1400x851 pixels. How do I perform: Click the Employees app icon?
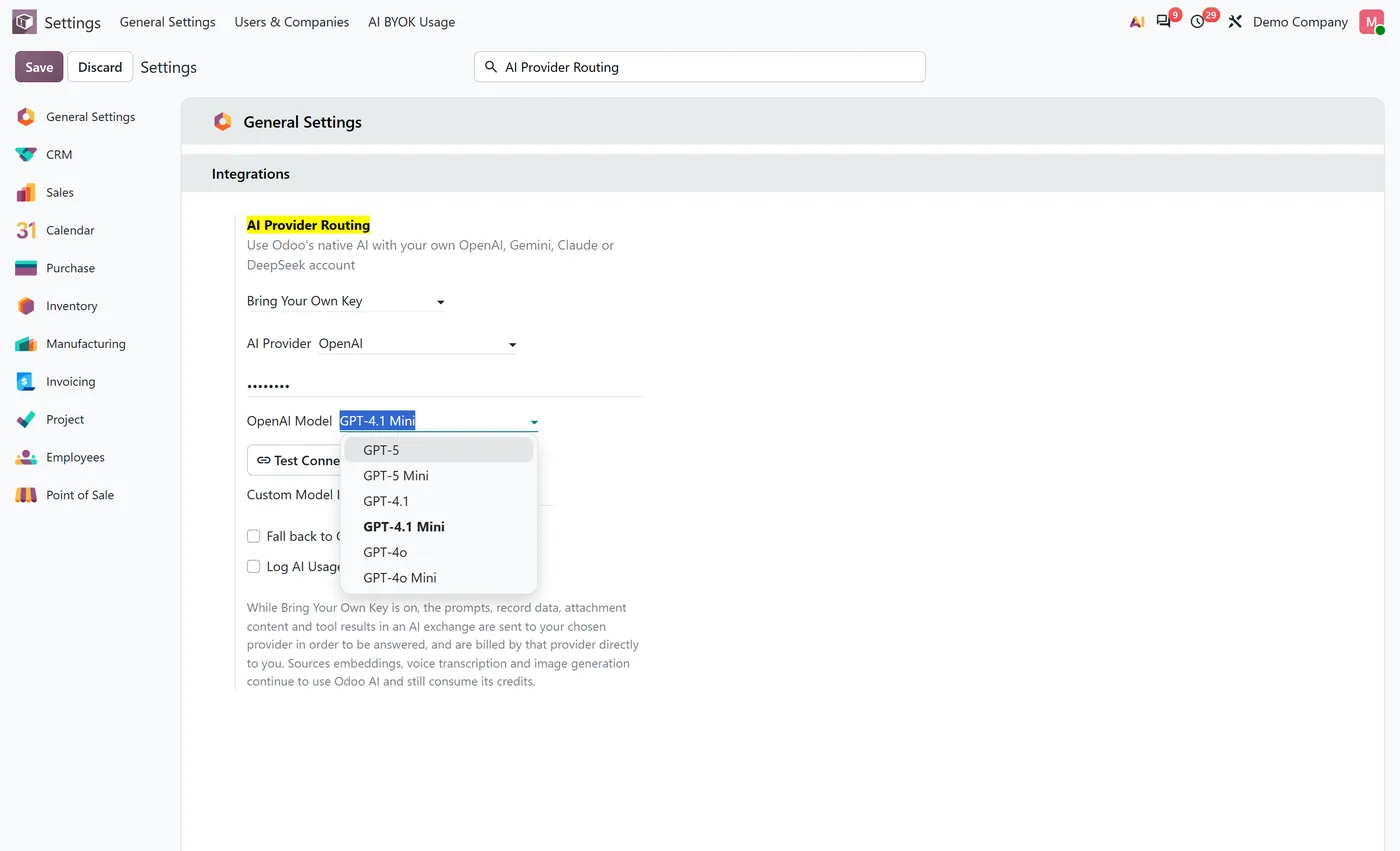coord(26,457)
